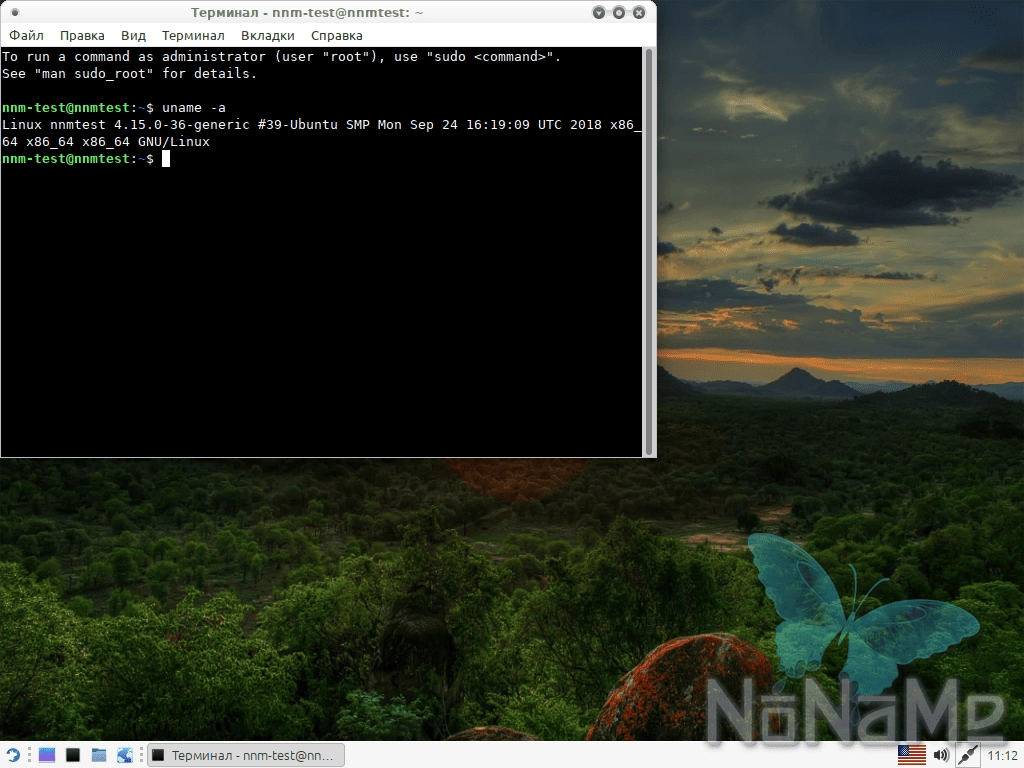Click the terminal window title bar text
Image resolution: width=1024 pixels, height=768 pixels.
click(307, 12)
